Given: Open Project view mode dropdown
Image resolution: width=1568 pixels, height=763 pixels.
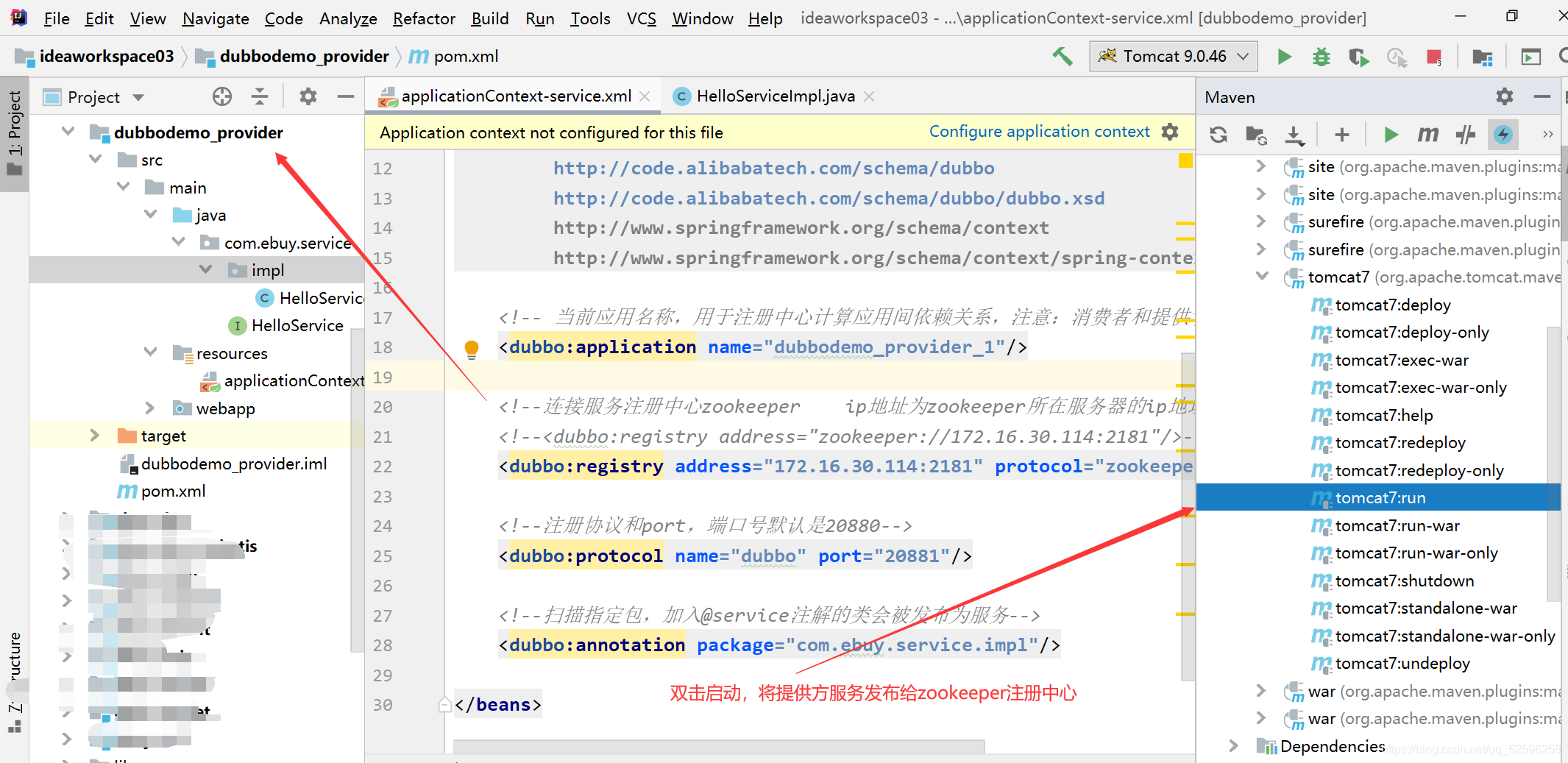Looking at the screenshot, I should (139, 97).
